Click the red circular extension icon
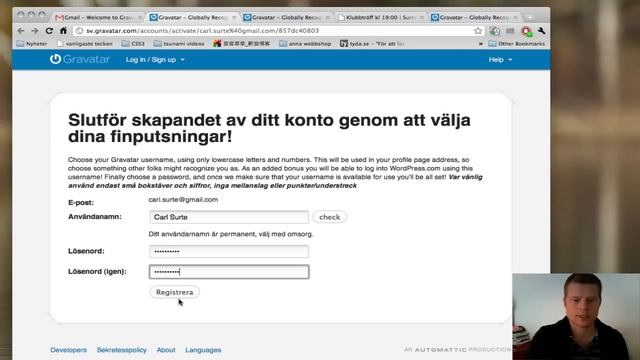Image resolution: width=640 pixels, height=360 pixels. [526, 31]
